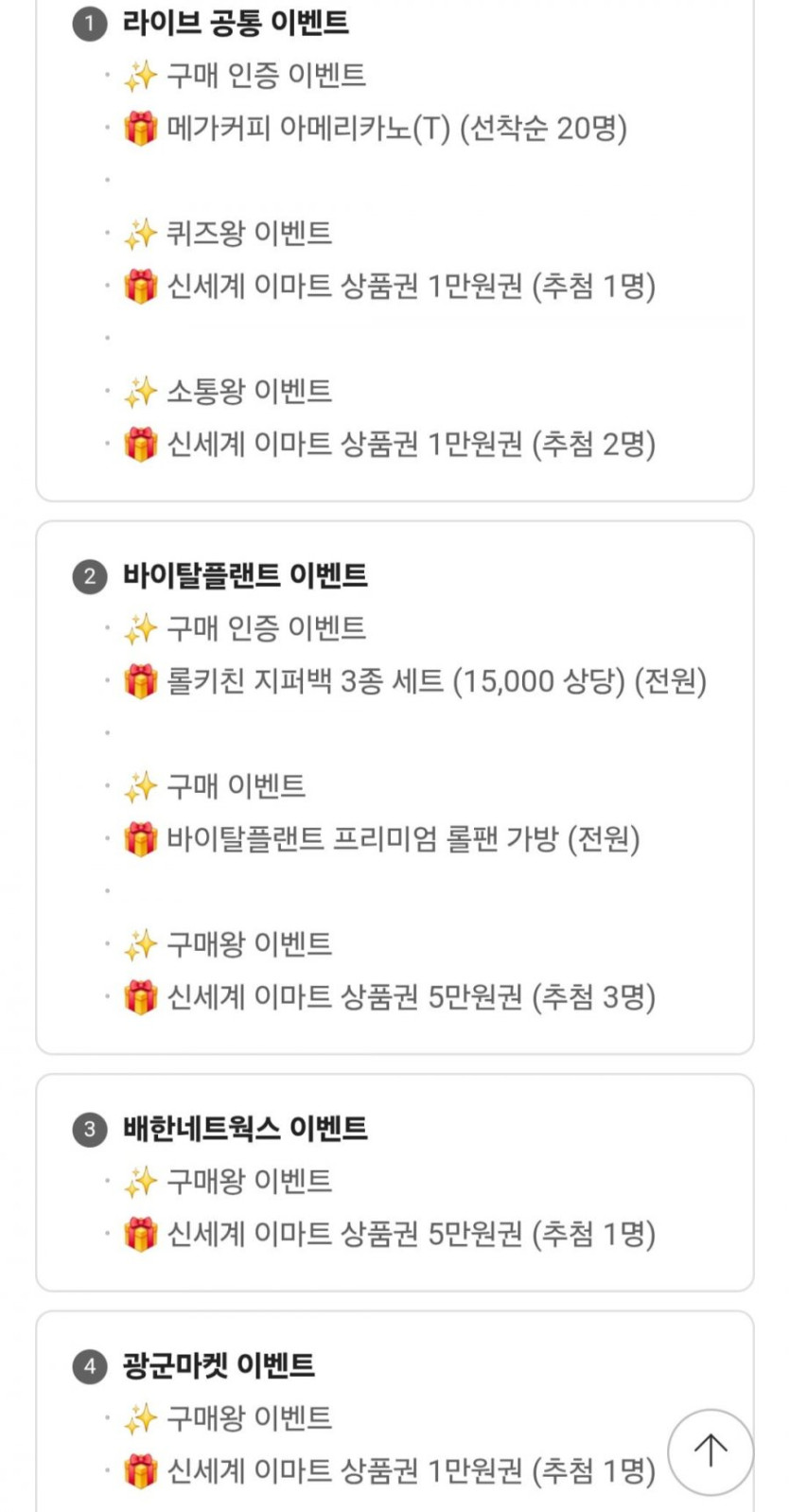Click sparkle icon beside 소통왕 이벤트
790x1512 pixels.
click(x=141, y=392)
